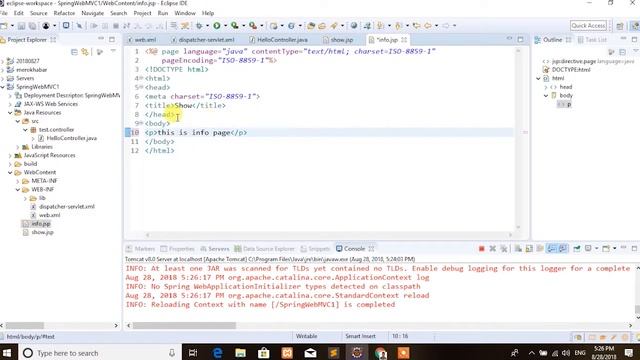Toggle Scroll Lock in Console toolbar
Image resolution: width=640 pixels, height=360 pixels.
tap(529, 249)
